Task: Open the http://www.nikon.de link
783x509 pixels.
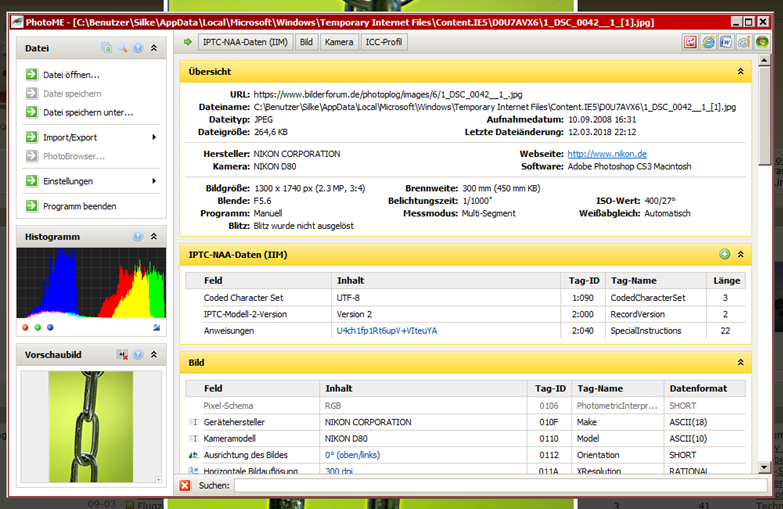Action: click(607, 154)
